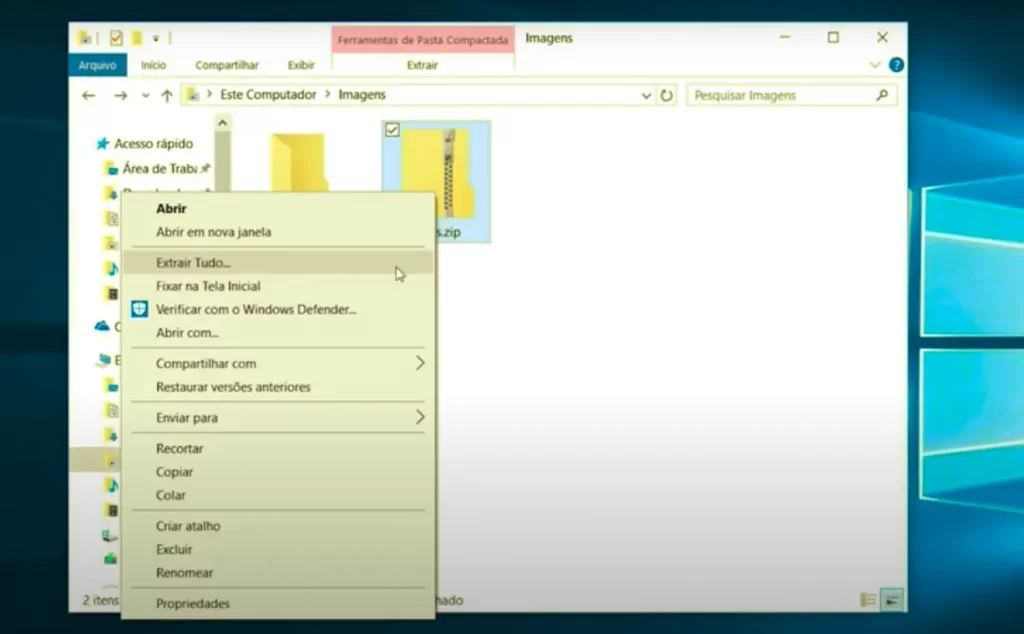
Task: Click Verificar com o Windows Defender
Action: click(x=256, y=309)
